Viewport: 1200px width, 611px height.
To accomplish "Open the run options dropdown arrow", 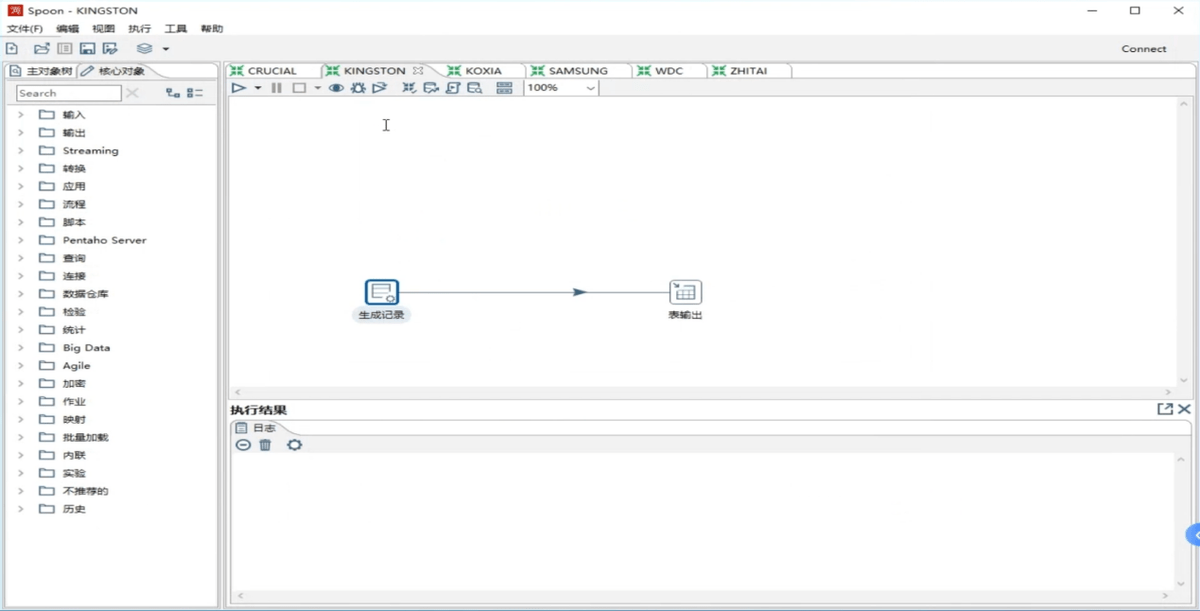I will 257,88.
